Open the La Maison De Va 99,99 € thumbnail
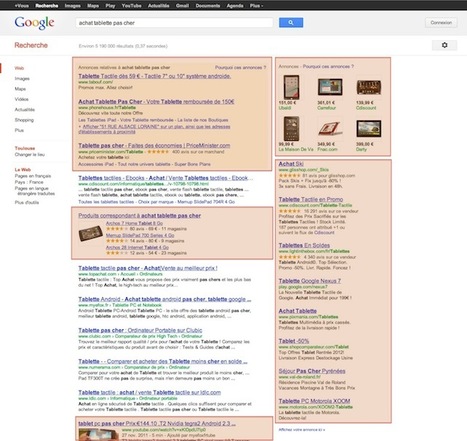This screenshot has width=467, height=441. pyautogui.click(x=291, y=129)
